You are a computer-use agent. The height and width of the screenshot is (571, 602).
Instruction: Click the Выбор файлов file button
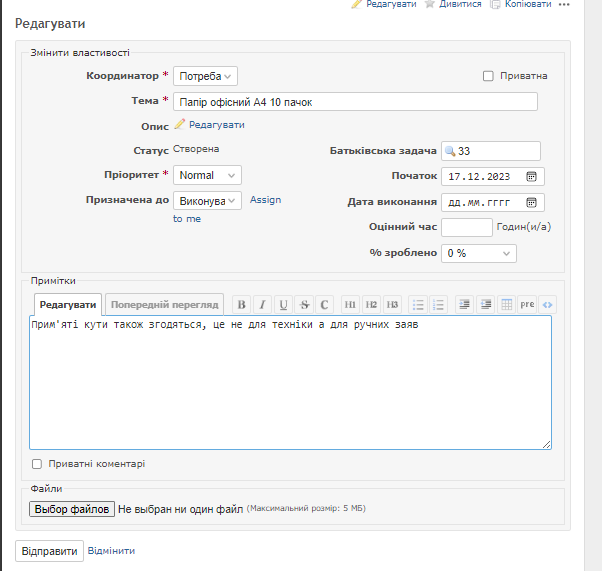pyautogui.click(x=72, y=509)
